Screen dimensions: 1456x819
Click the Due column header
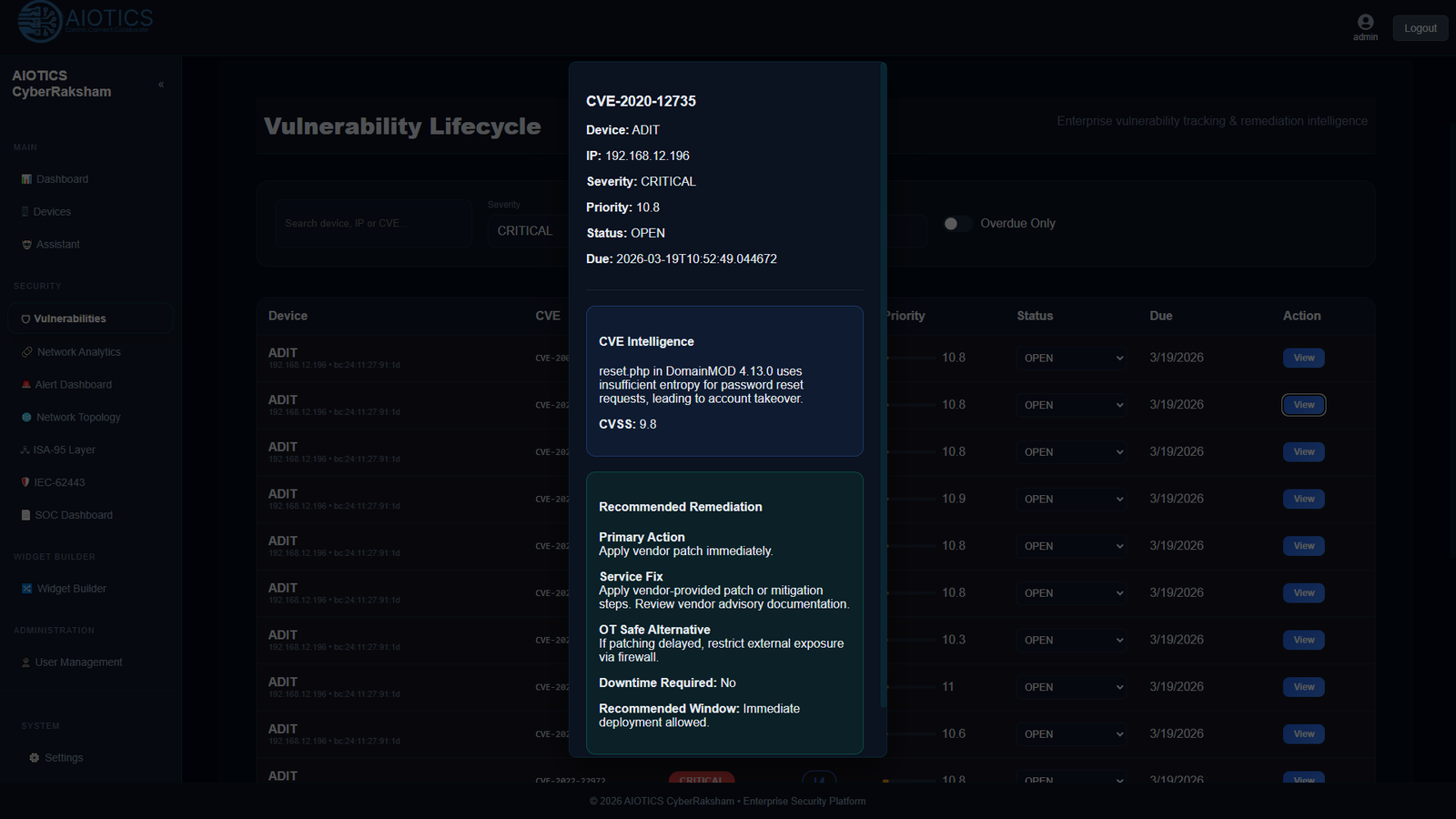(1160, 316)
